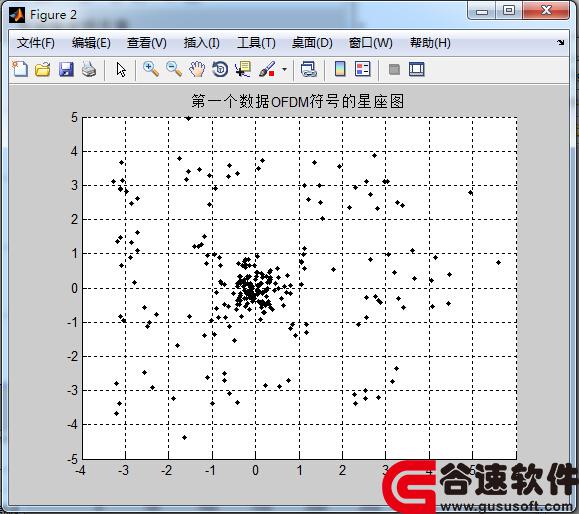This screenshot has height=514, width=579.
Task: Open file using folder icon
Action: 43,69
